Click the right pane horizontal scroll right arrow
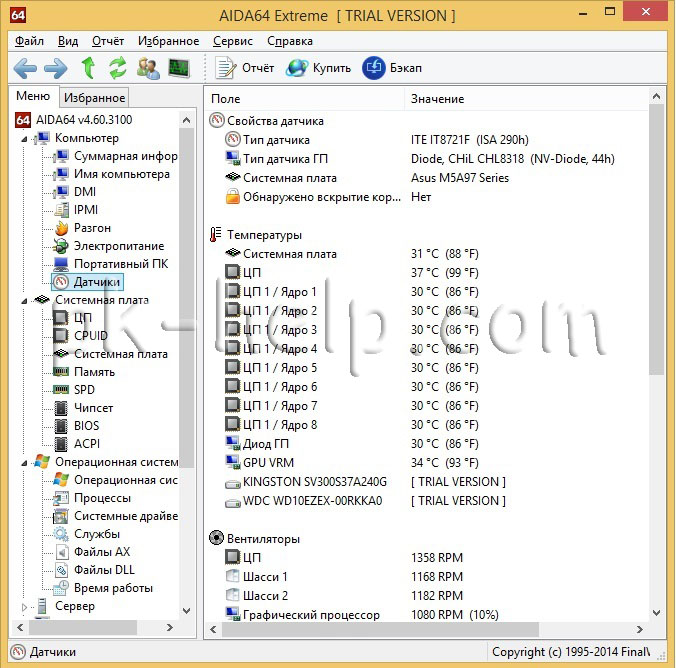This screenshot has width=676, height=668. (x=640, y=630)
